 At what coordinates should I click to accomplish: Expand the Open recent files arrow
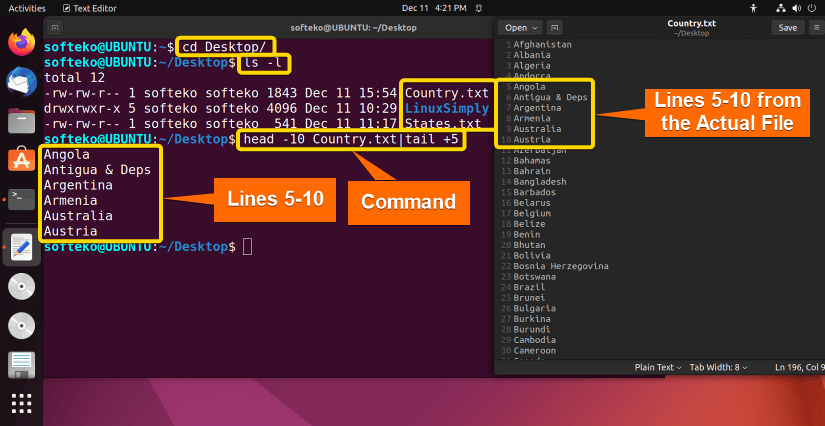tap(536, 28)
